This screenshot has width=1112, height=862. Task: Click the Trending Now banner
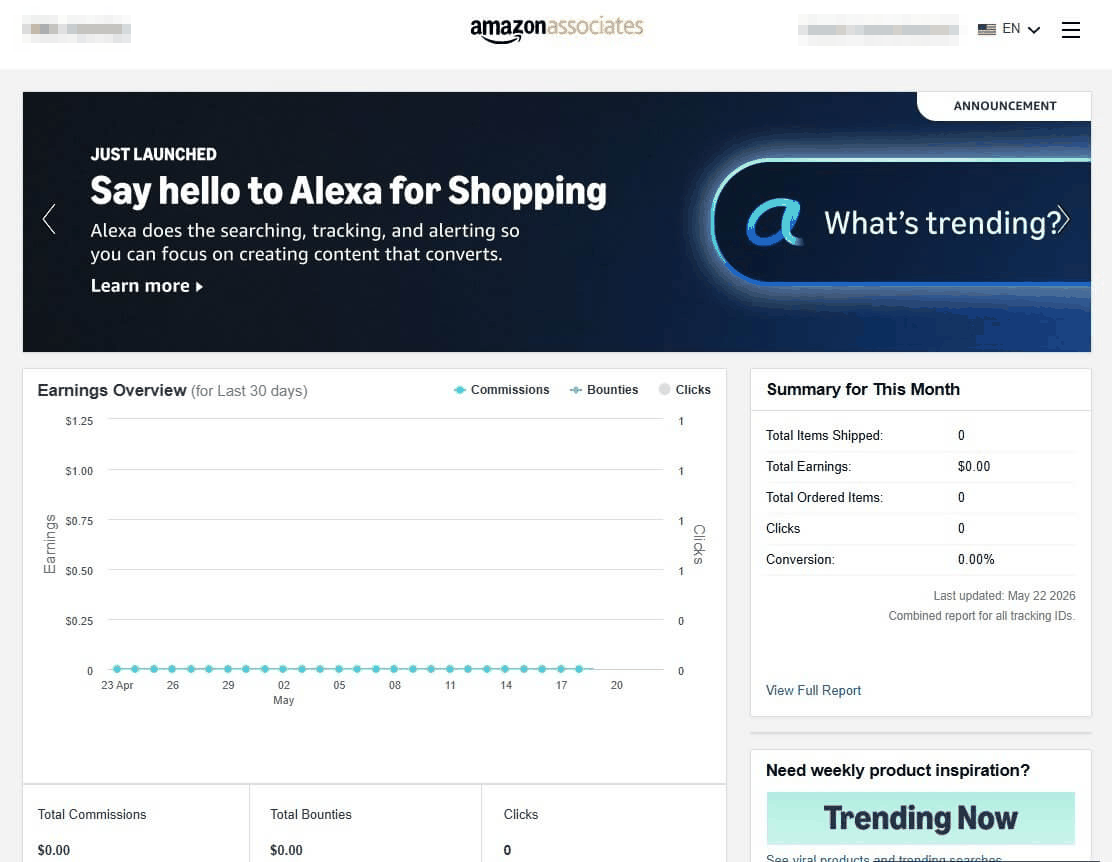point(921,818)
